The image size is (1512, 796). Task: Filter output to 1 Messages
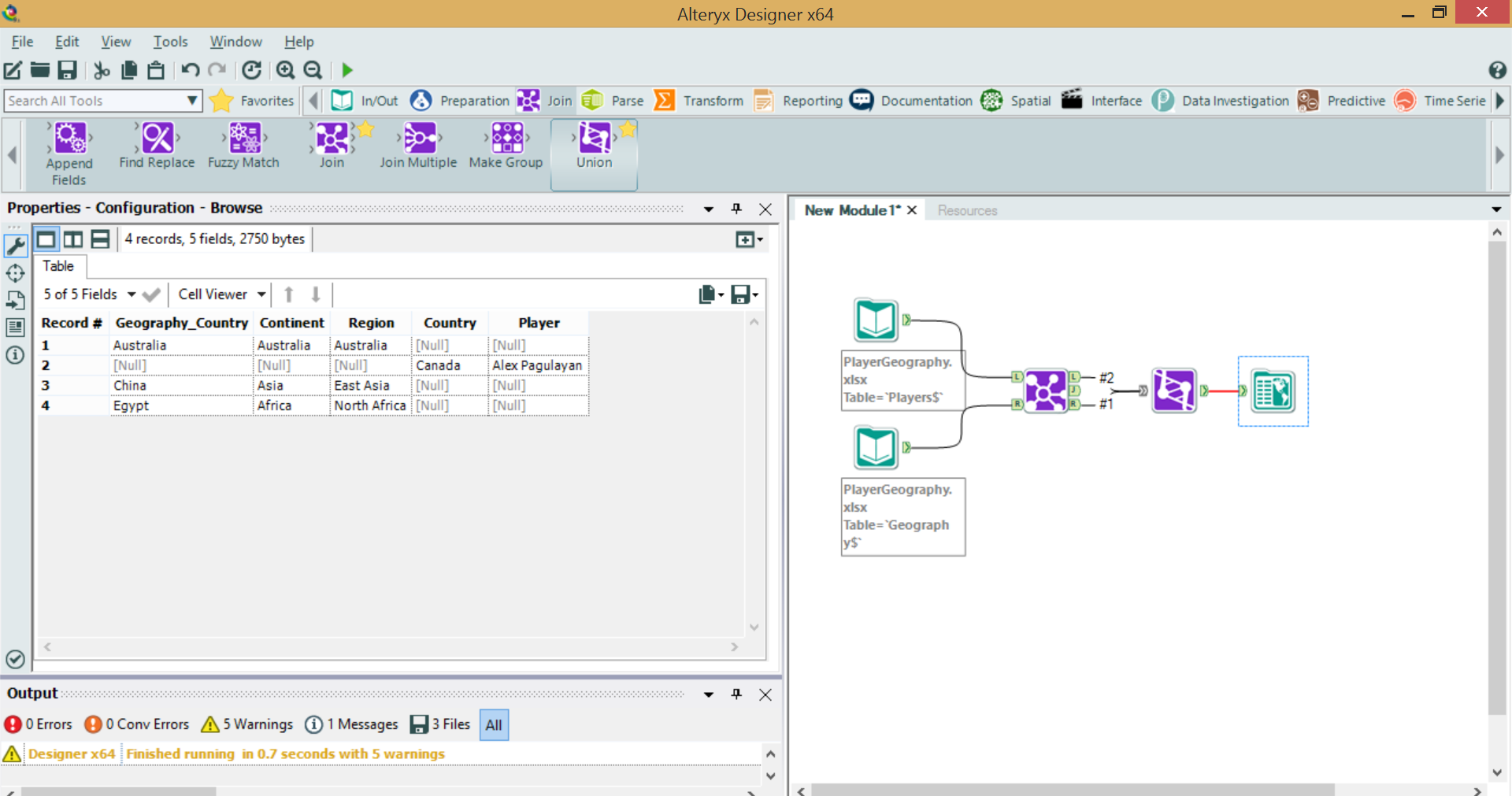351,724
